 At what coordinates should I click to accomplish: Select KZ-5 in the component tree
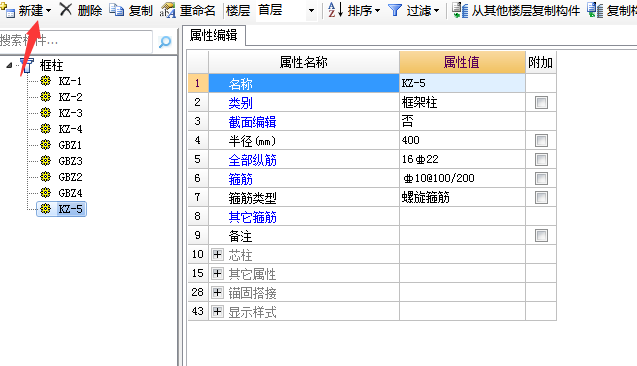coord(70,209)
